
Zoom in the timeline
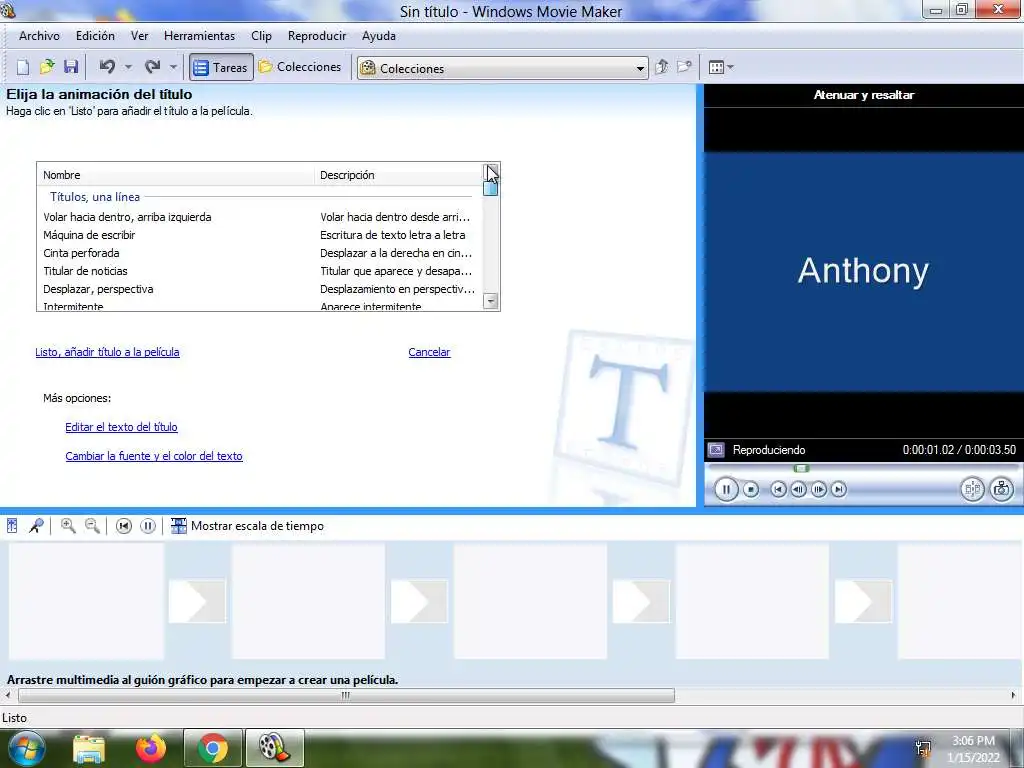pyautogui.click(x=68, y=526)
